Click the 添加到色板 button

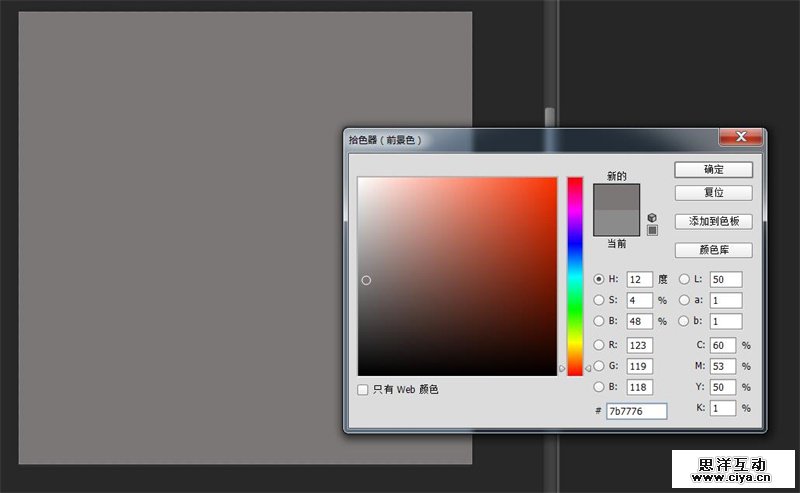713,221
